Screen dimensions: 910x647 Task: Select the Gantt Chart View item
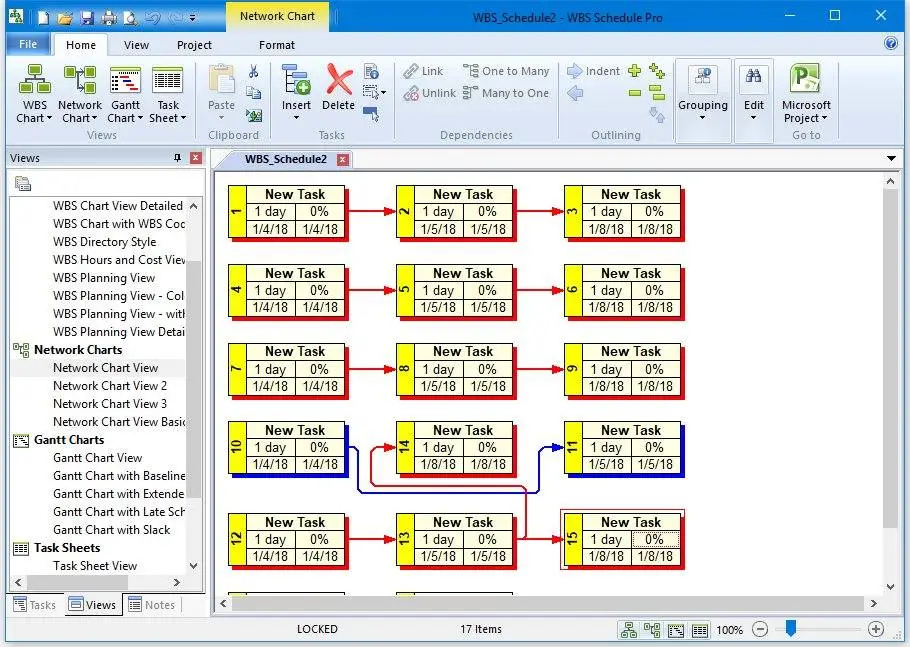[x=98, y=457]
